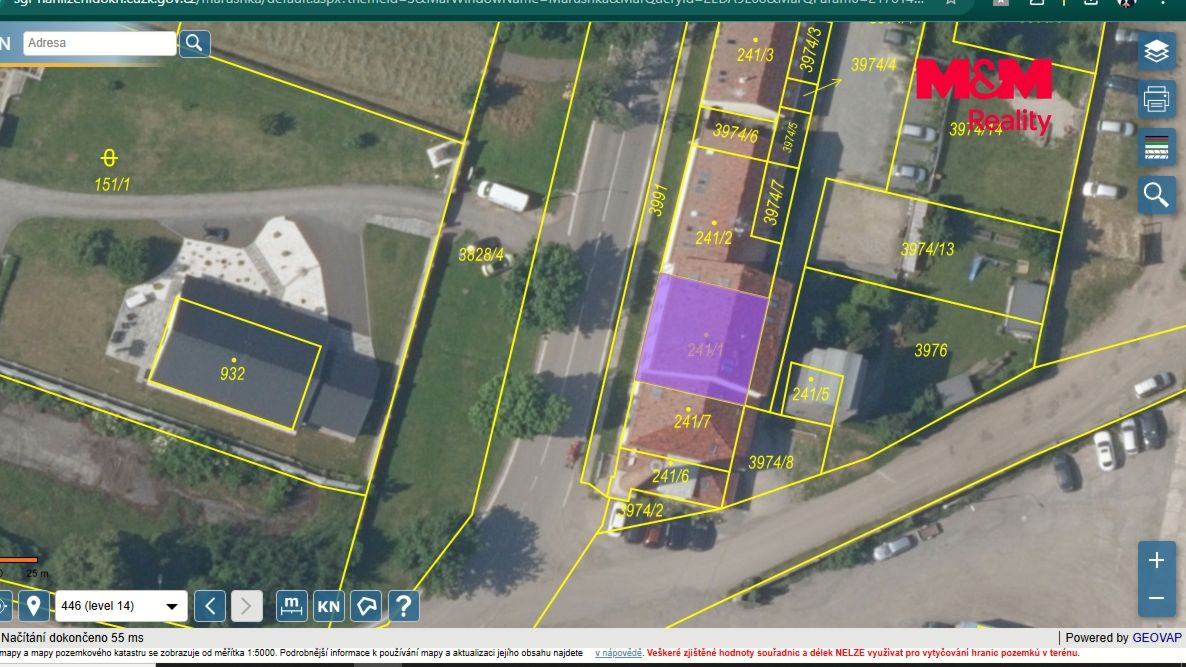1186x667 pixels.
Task: Click parcel label 3974/7
Action: coord(774,202)
